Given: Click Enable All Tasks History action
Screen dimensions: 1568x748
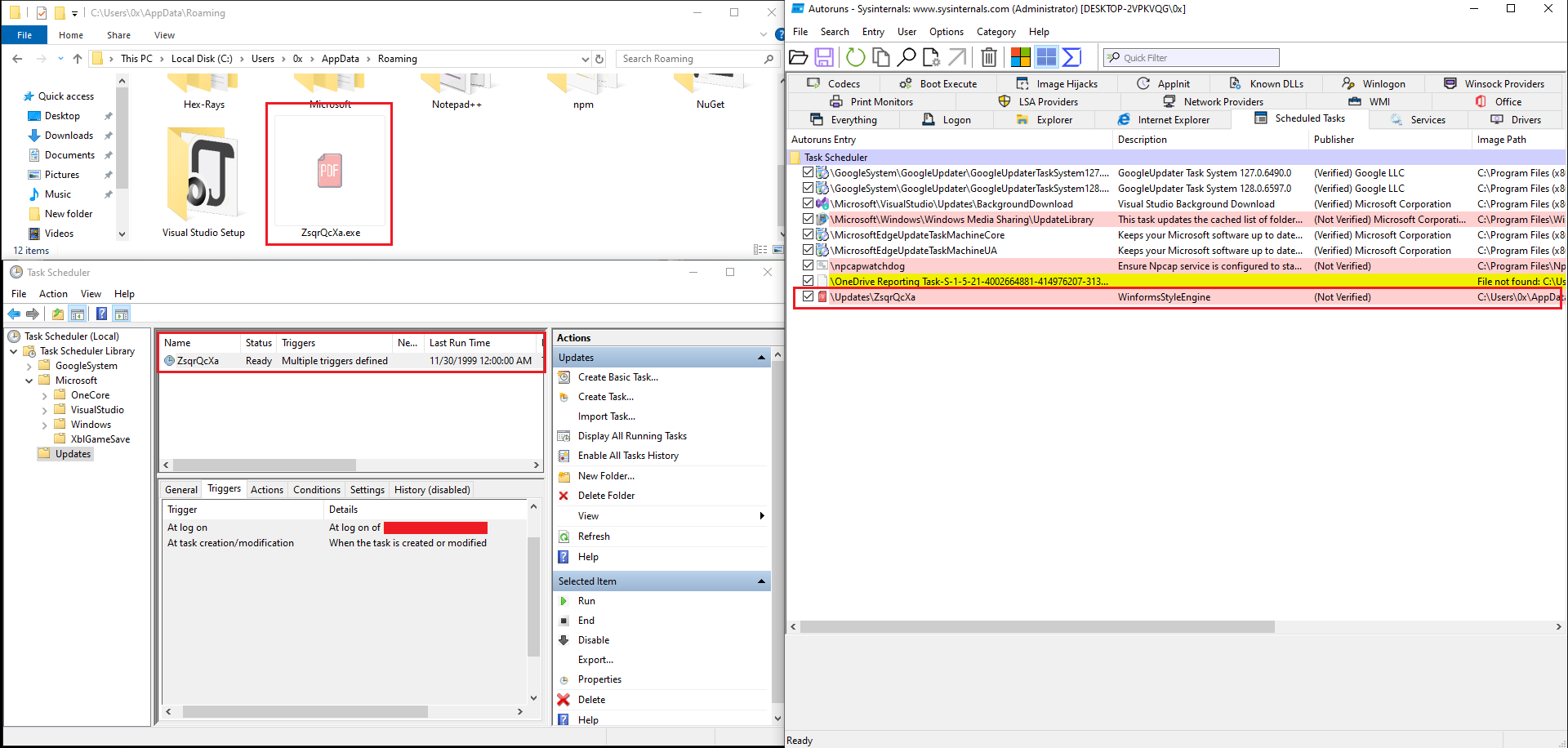Looking at the screenshot, I should 628,456.
